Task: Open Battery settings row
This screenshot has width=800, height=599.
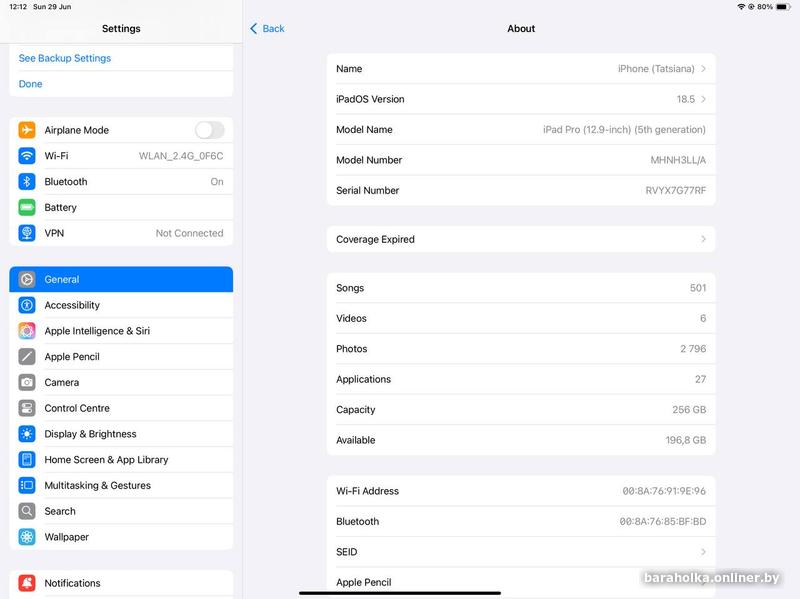Action: tap(121, 207)
